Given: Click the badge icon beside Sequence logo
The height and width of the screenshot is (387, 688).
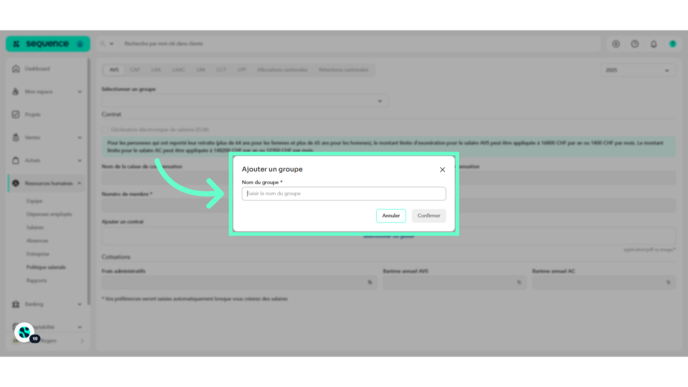Looking at the screenshot, I should pyautogui.click(x=80, y=44).
